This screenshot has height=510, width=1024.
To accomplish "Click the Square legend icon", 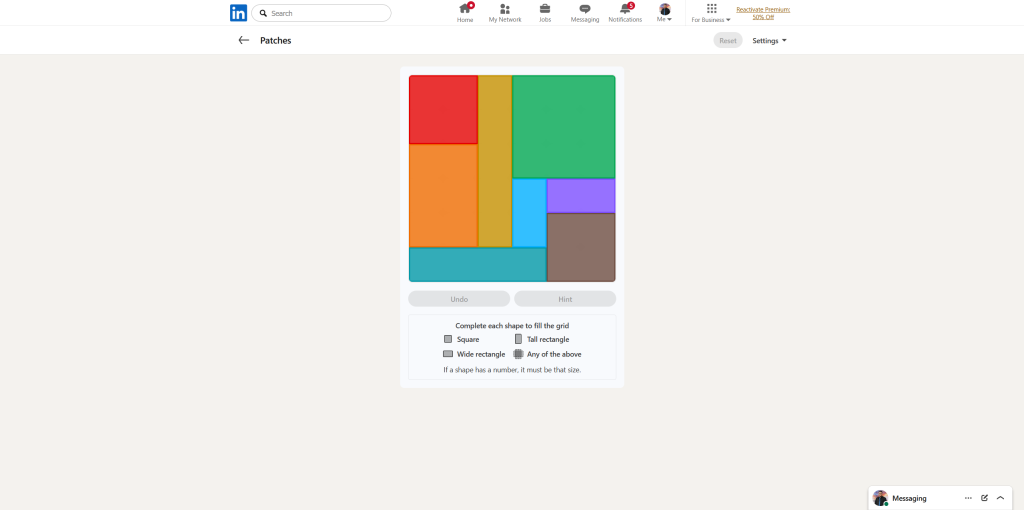I will (x=448, y=339).
